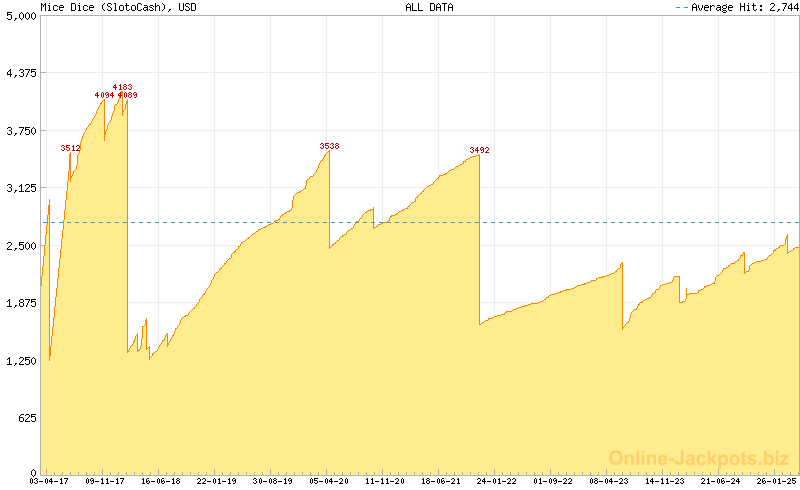The width and height of the screenshot is (800, 490).
Task: Click the 08-04-23 x-axis date
Action: [x=609, y=481]
